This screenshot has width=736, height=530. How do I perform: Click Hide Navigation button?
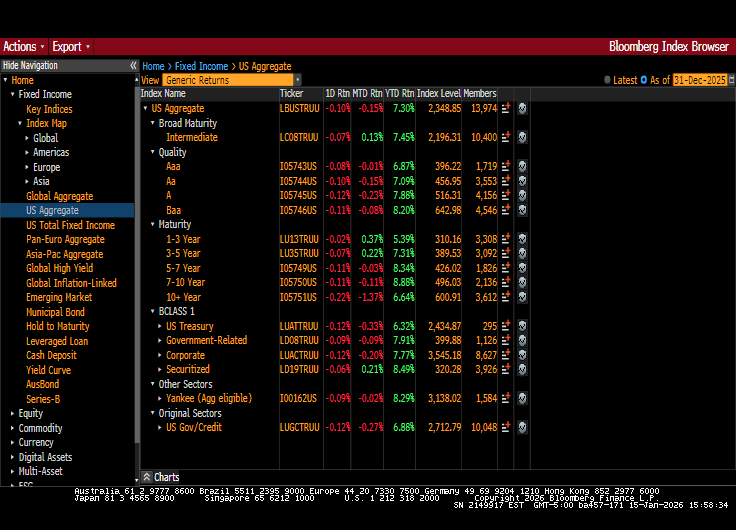31,66
